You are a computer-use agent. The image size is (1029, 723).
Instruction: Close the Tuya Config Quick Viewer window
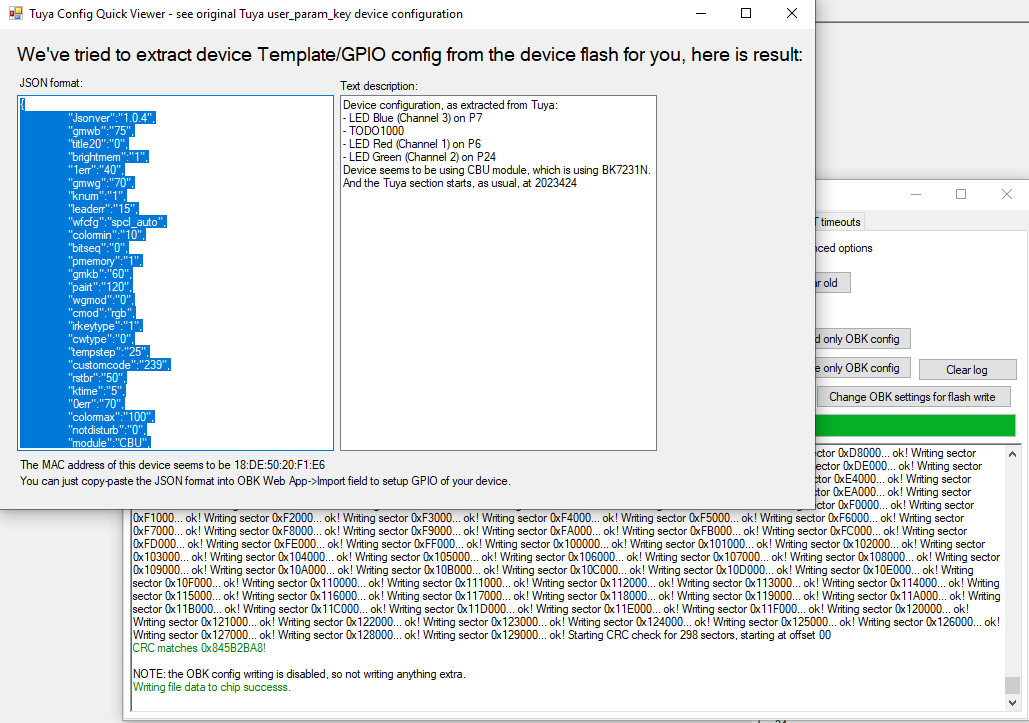click(792, 13)
